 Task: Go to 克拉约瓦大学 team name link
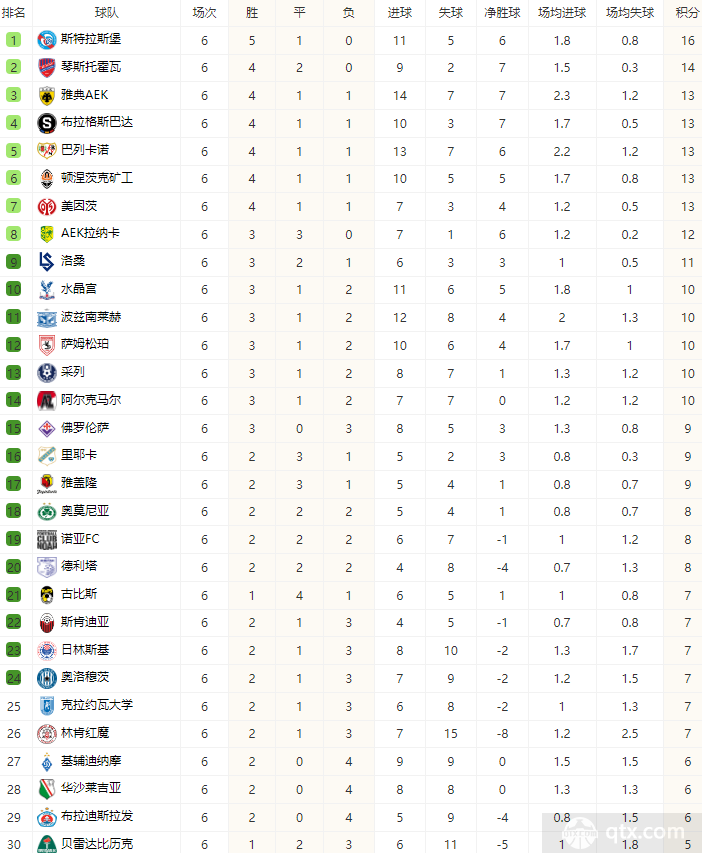click(x=97, y=705)
